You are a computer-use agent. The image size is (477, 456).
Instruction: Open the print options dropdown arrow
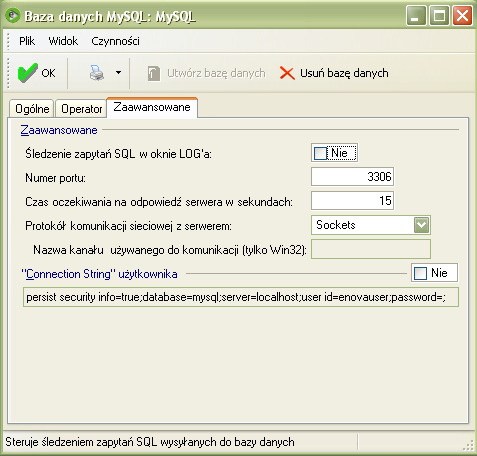tap(118, 72)
